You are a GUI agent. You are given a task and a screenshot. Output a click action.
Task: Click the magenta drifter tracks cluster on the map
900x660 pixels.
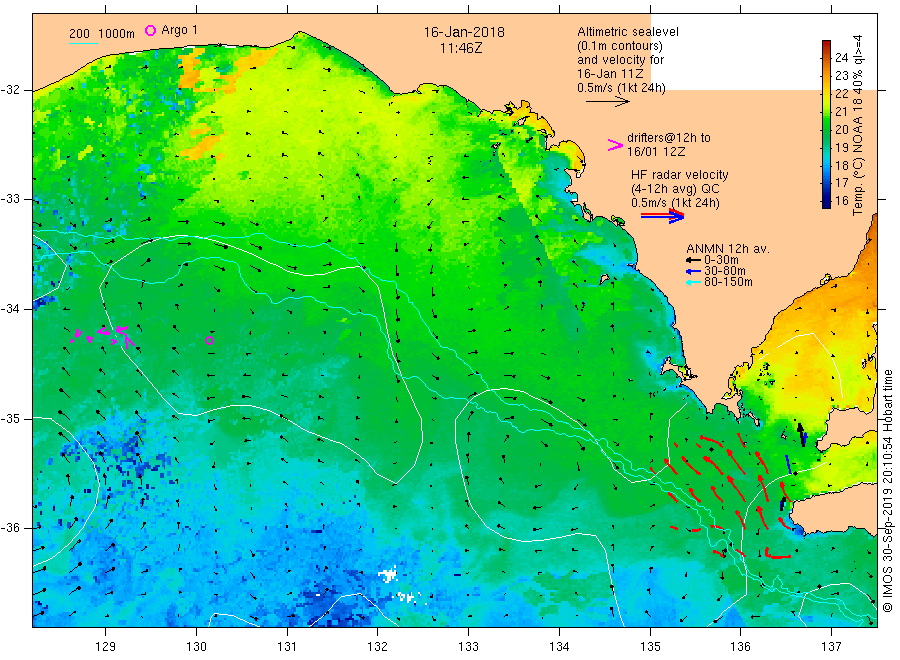103,337
